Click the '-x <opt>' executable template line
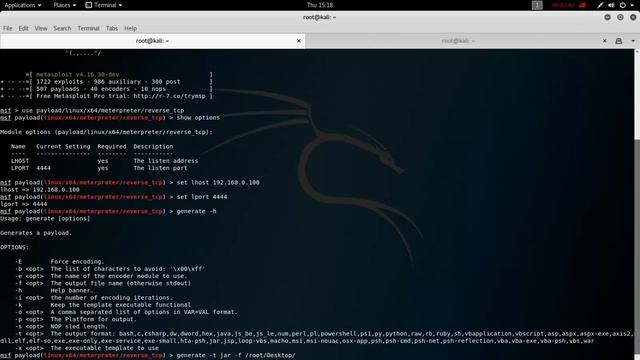640x360 pixels. coord(87,348)
